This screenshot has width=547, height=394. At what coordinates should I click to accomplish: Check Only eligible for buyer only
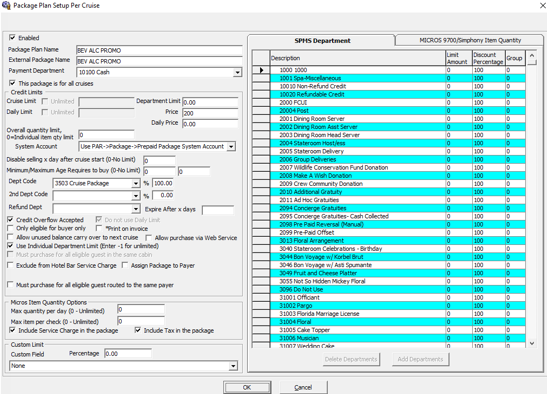10,228
